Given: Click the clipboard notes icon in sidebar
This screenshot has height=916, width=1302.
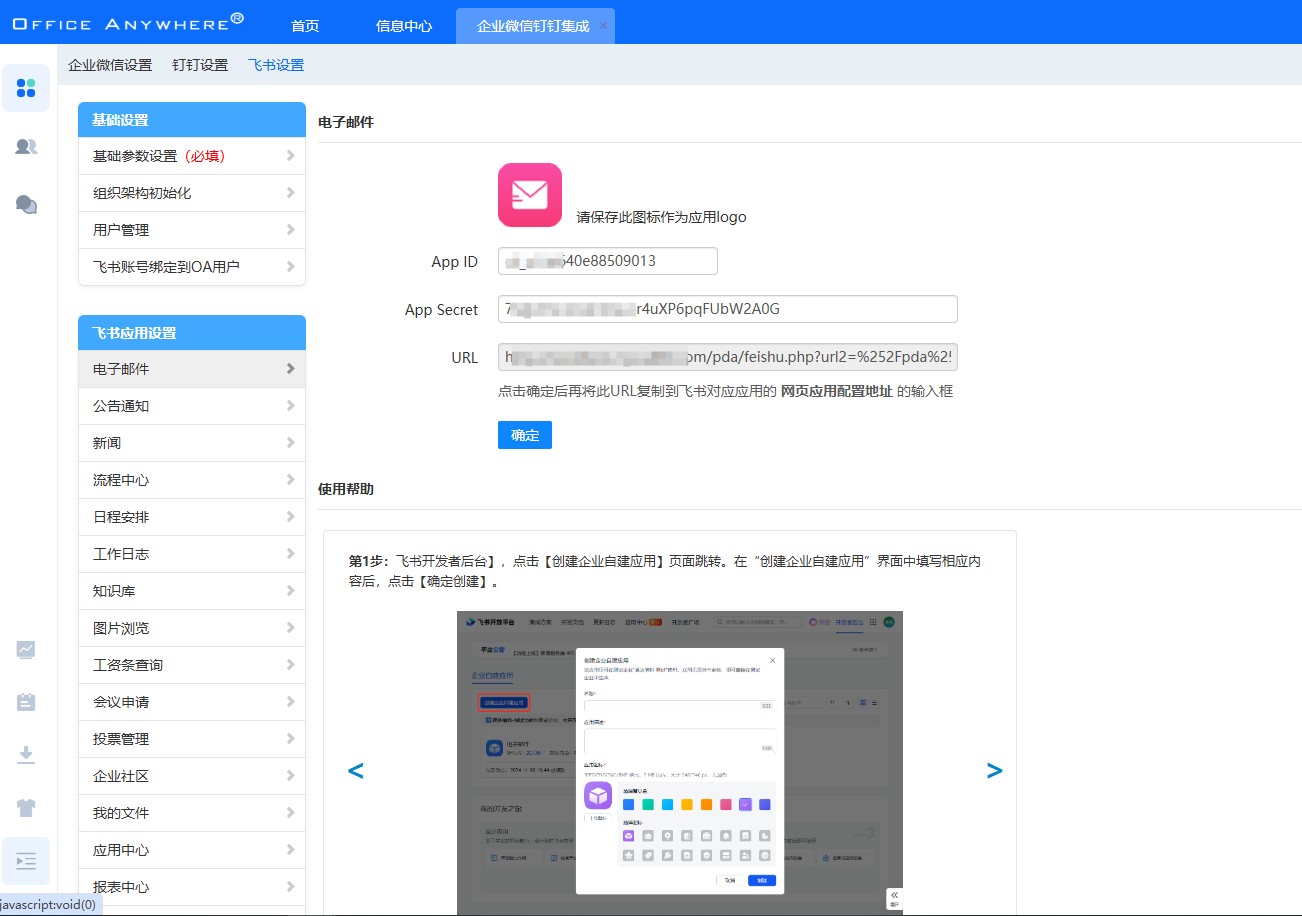Looking at the screenshot, I should 26,702.
